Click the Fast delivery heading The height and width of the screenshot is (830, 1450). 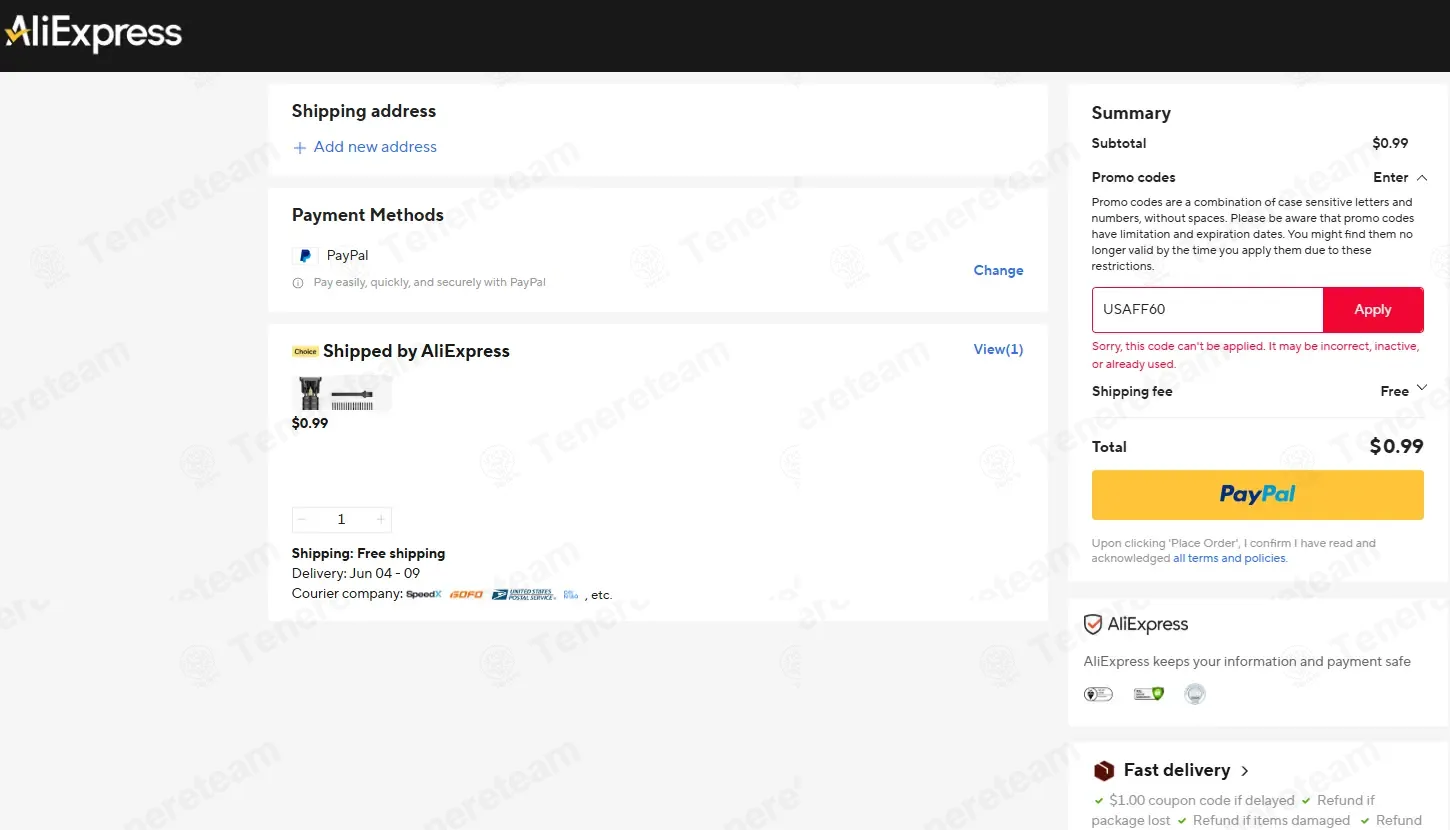click(1176, 770)
